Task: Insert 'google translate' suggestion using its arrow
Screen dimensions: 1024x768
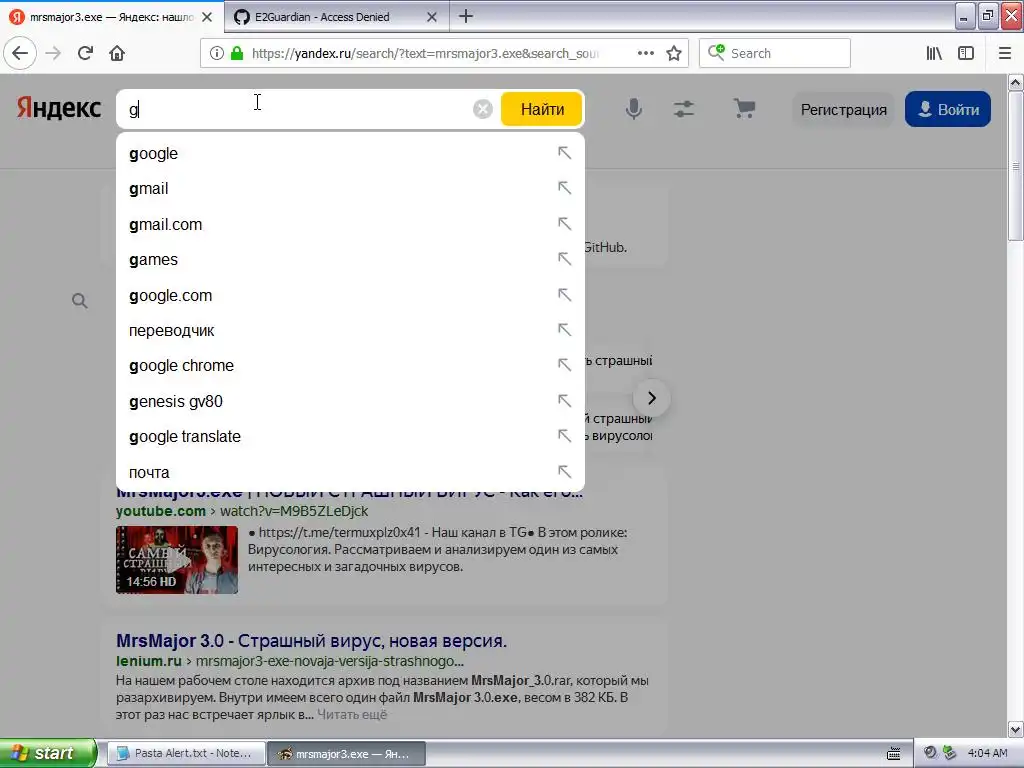Action: [x=564, y=436]
